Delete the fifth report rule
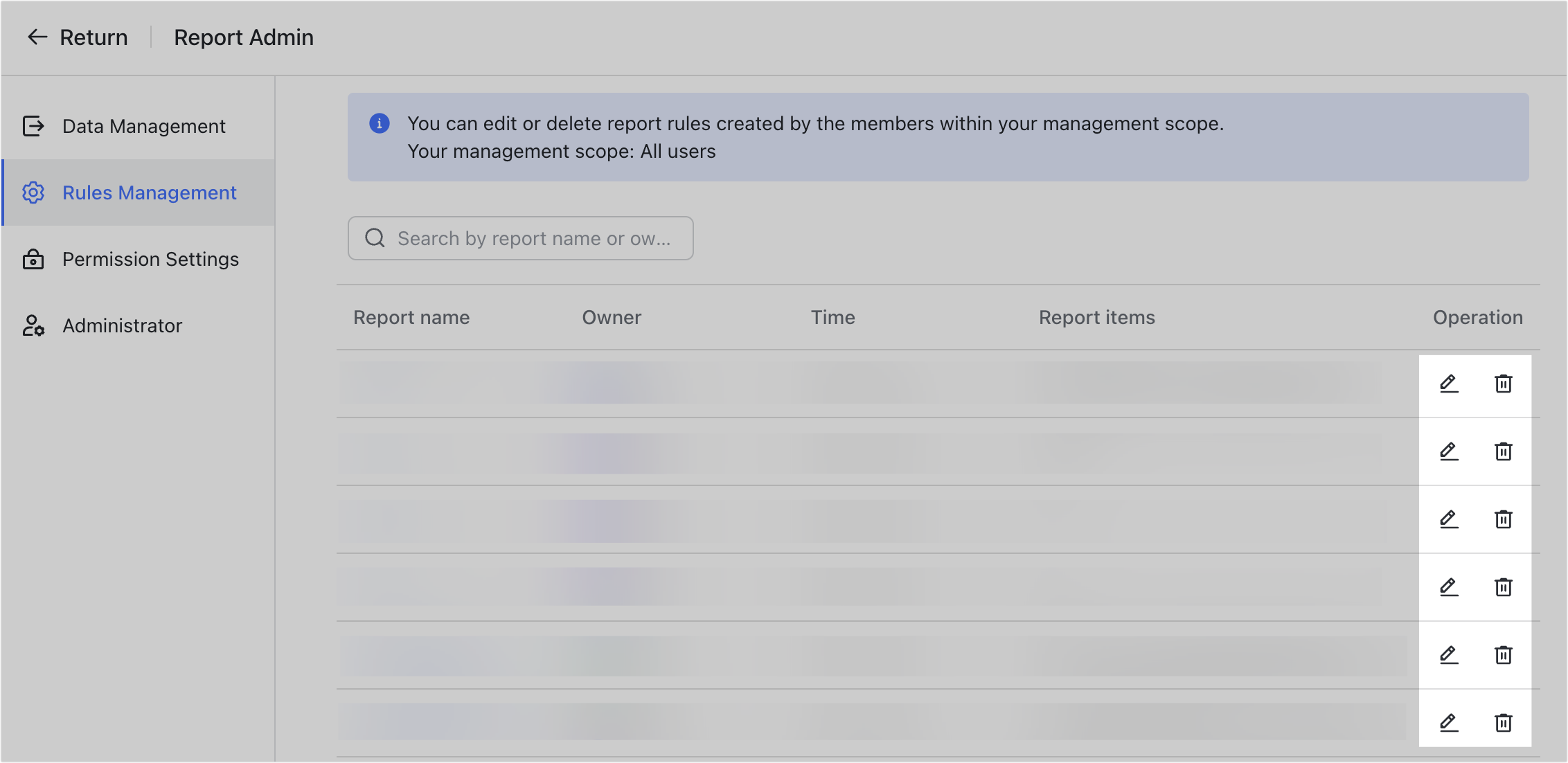The image size is (1568, 763). click(x=1504, y=655)
